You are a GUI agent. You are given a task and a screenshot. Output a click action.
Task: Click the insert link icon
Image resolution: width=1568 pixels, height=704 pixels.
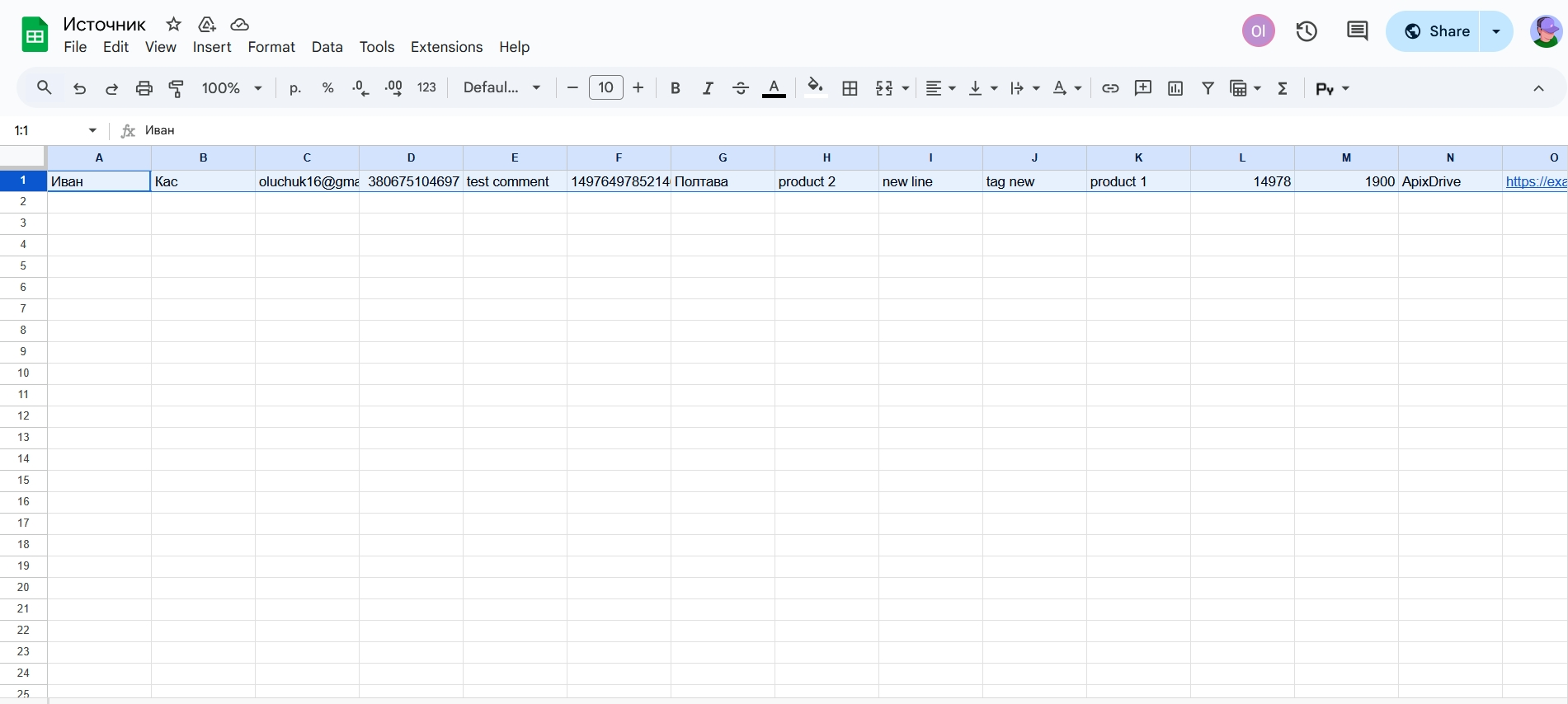click(x=1110, y=88)
